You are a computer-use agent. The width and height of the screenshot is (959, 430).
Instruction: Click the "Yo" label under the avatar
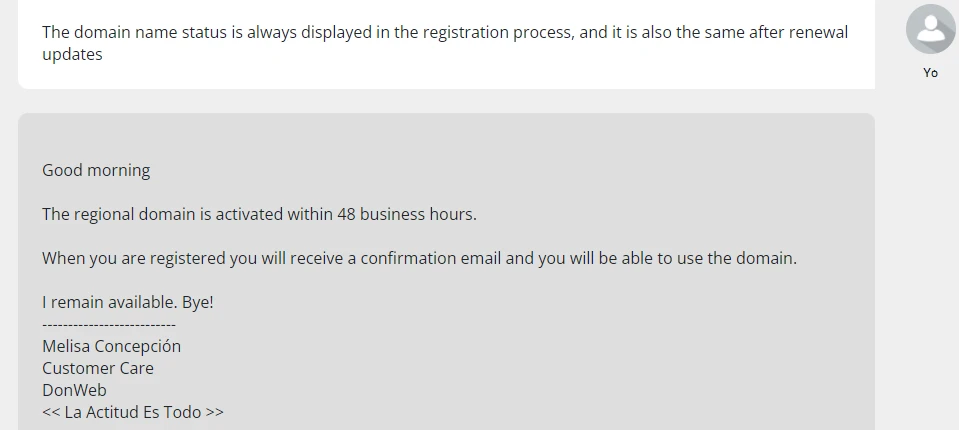coord(931,73)
